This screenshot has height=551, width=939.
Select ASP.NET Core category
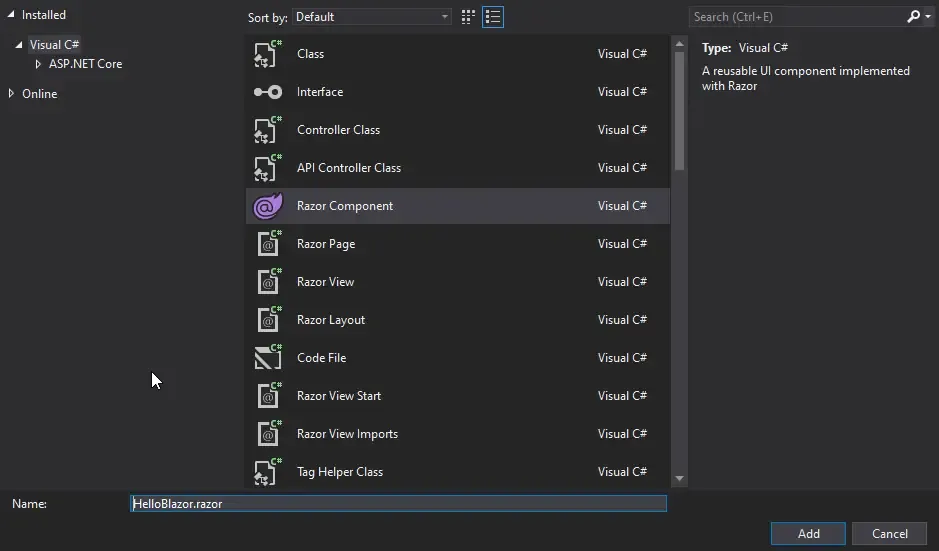86,63
